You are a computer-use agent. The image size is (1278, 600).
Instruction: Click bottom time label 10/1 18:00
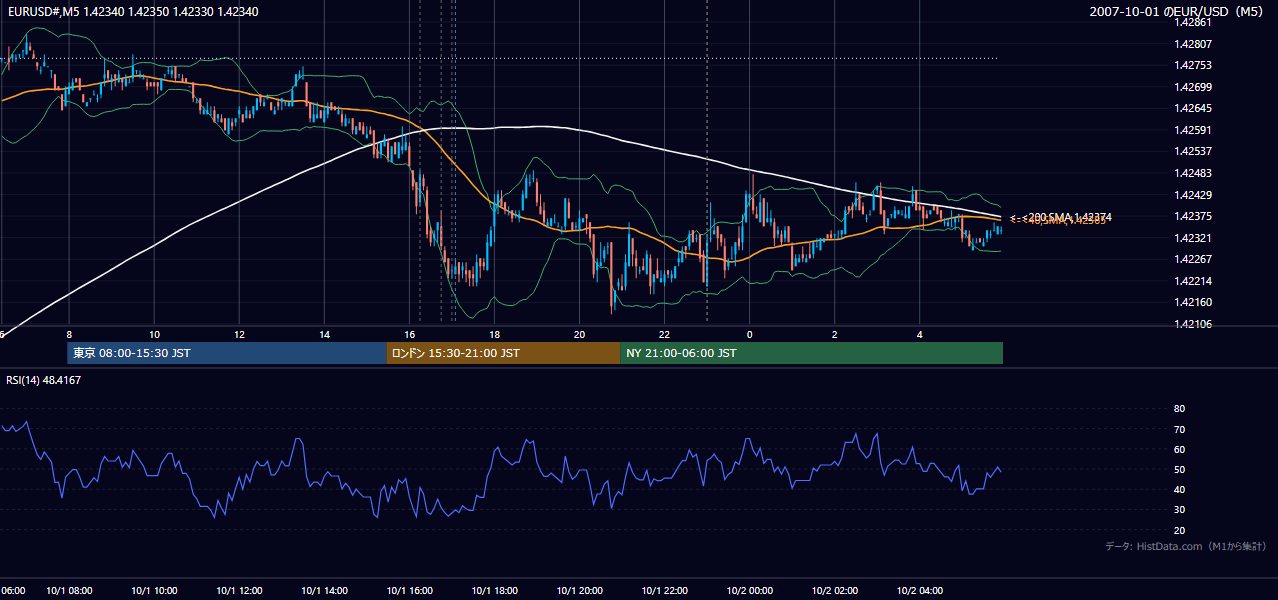(x=494, y=591)
